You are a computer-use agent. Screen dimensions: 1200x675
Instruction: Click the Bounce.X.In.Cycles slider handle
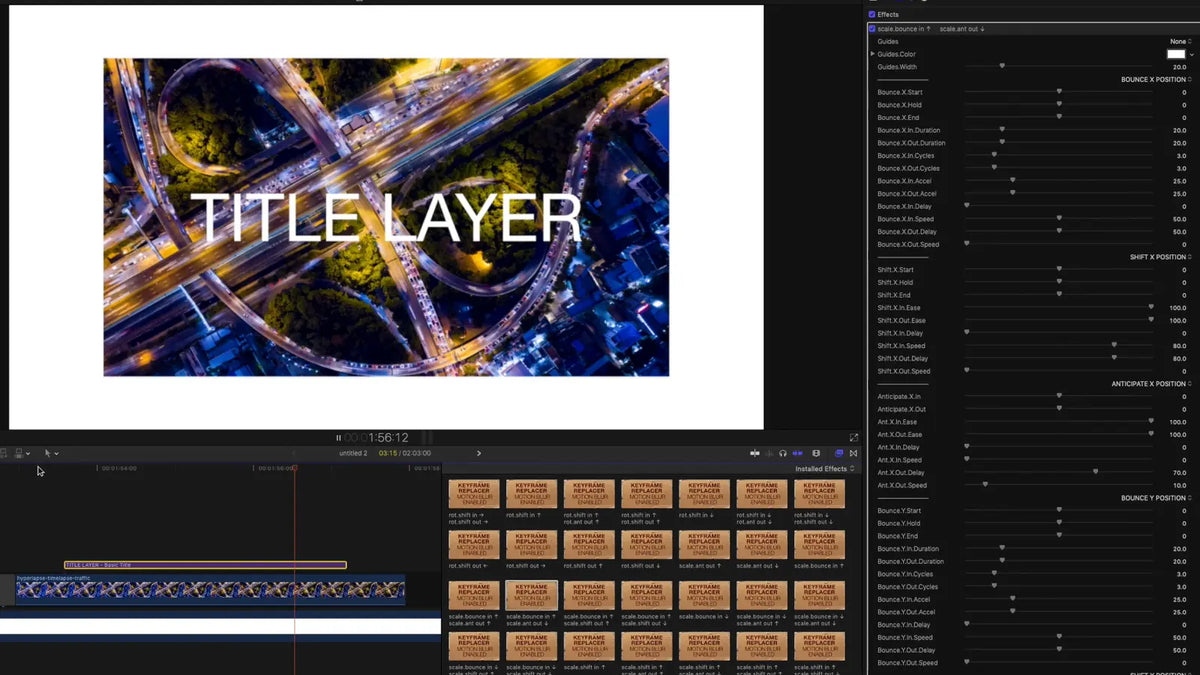pyautogui.click(x=994, y=155)
